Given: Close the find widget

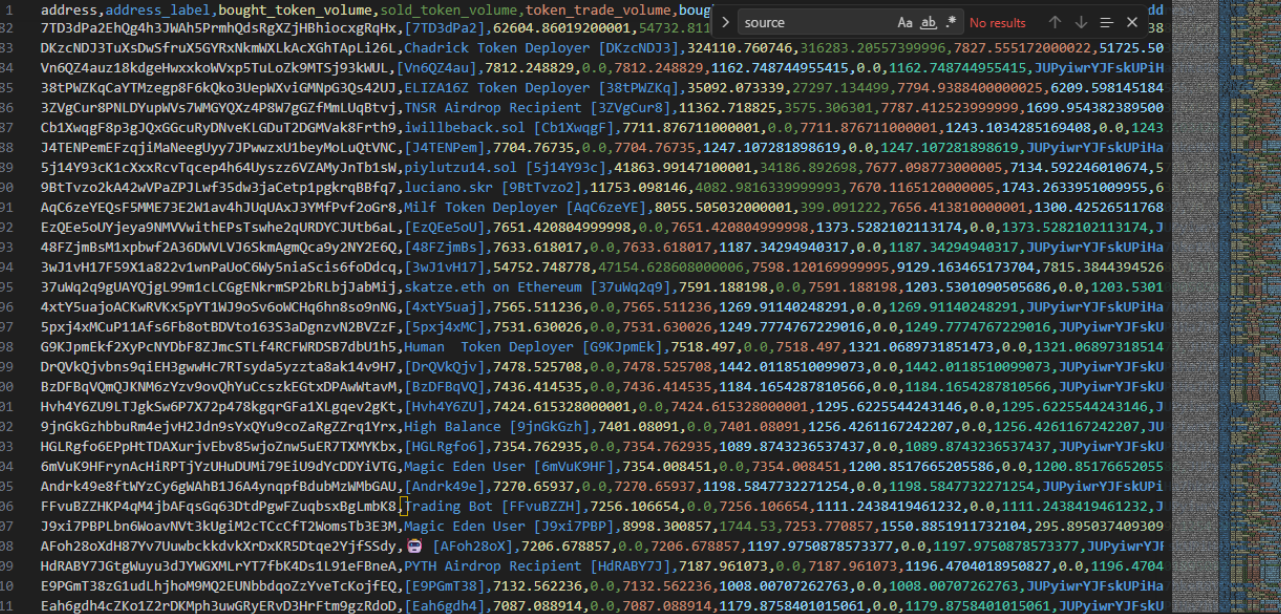Looking at the screenshot, I should [x=1132, y=22].
